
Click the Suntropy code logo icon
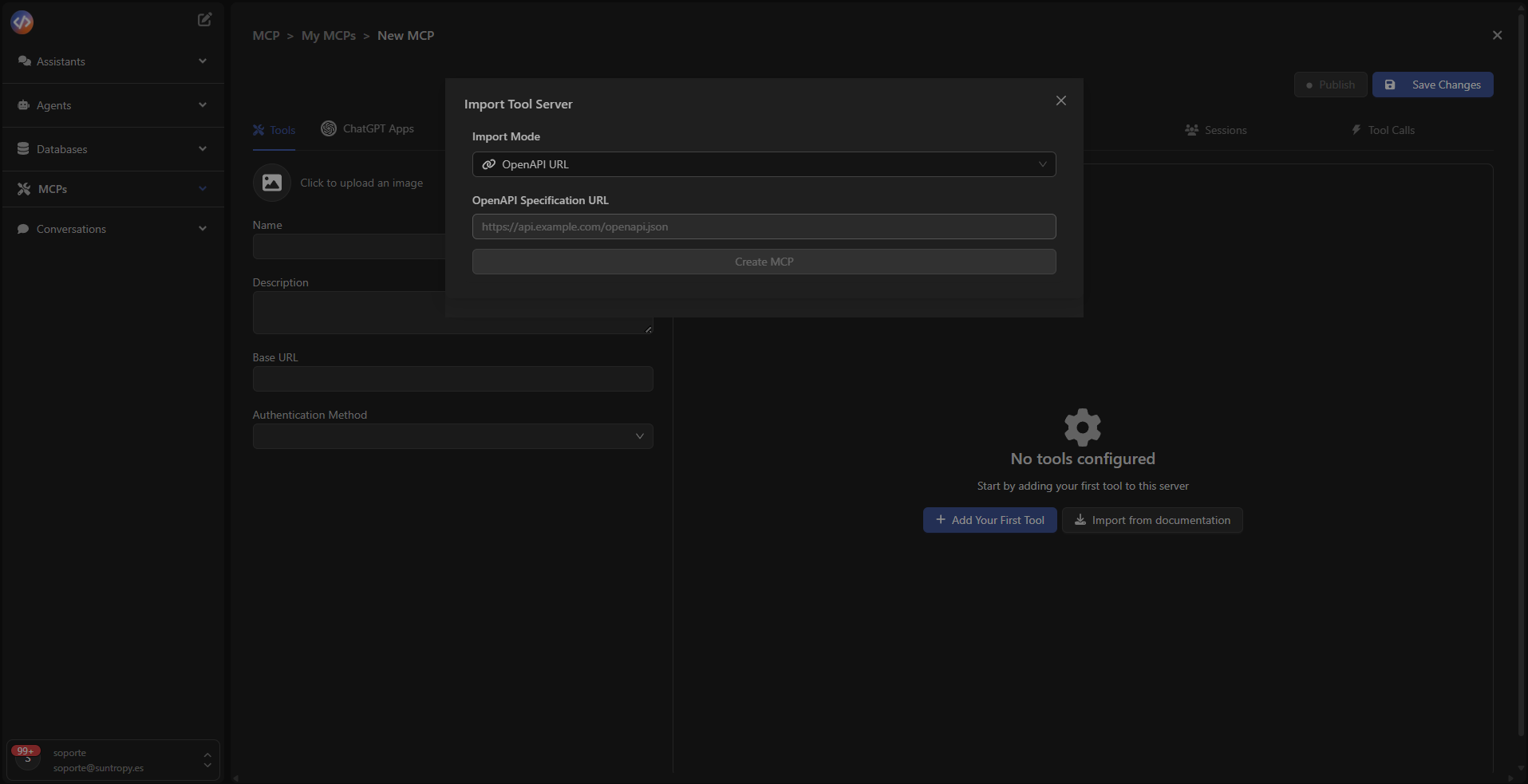(22, 22)
